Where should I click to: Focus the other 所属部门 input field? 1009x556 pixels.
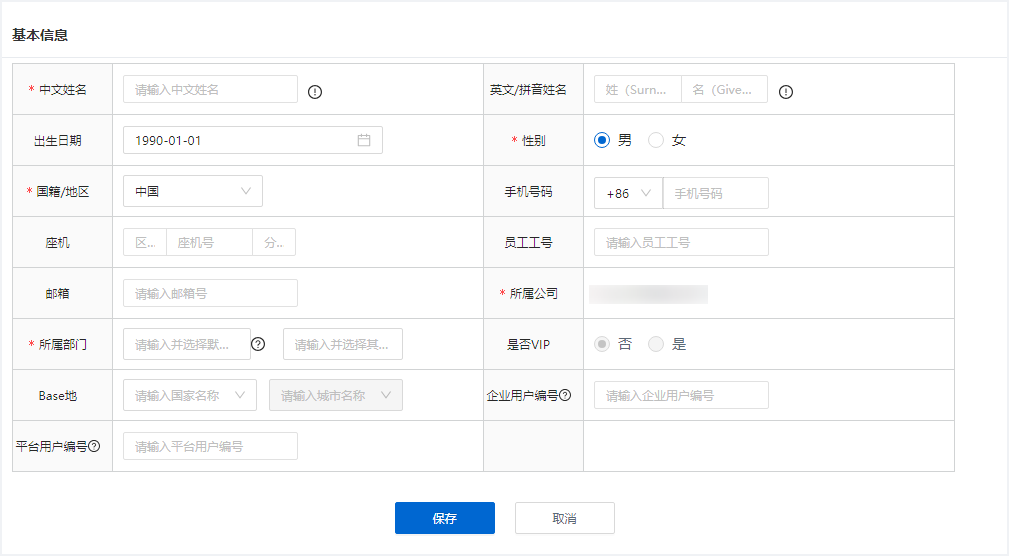click(x=343, y=344)
